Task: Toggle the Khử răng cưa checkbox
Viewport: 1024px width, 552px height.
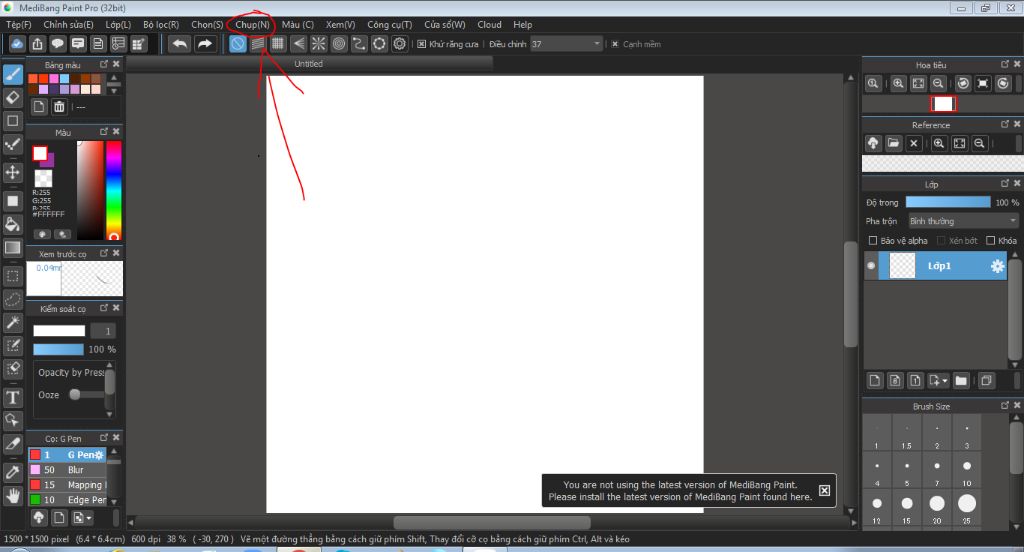Action: pos(422,44)
